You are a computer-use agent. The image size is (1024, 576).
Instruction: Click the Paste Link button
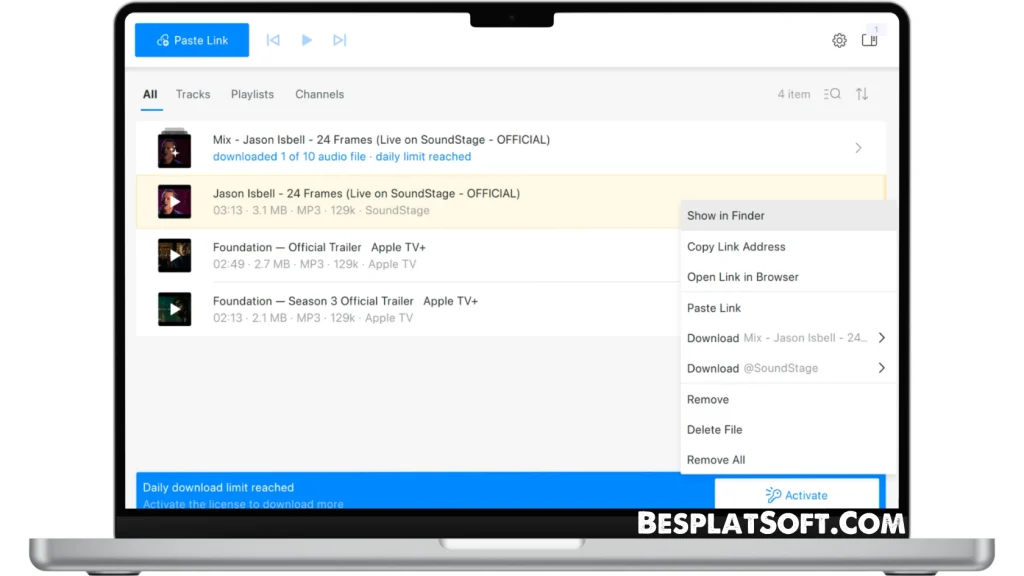[x=192, y=40]
